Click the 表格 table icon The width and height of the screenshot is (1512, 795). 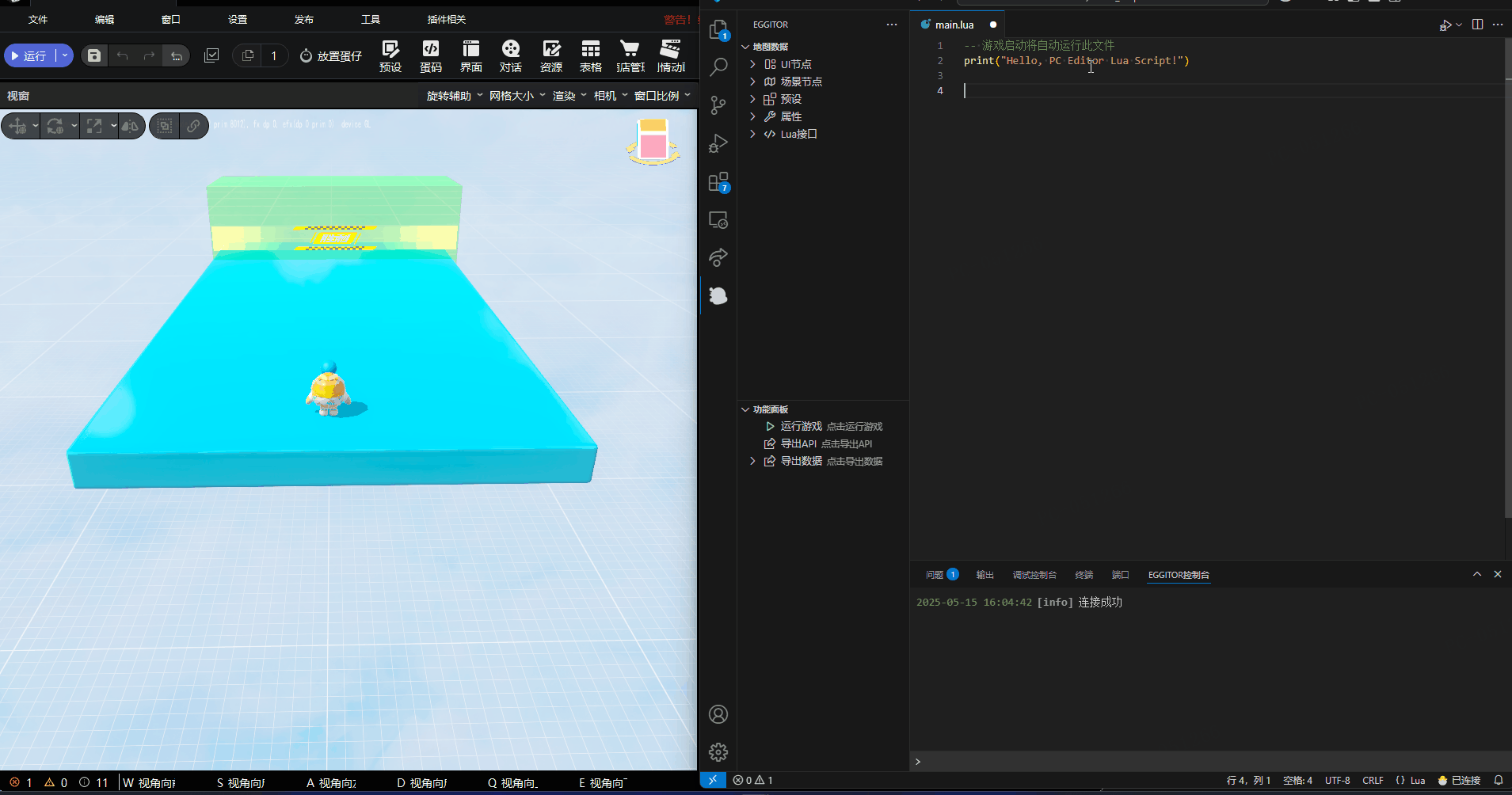click(590, 55)
